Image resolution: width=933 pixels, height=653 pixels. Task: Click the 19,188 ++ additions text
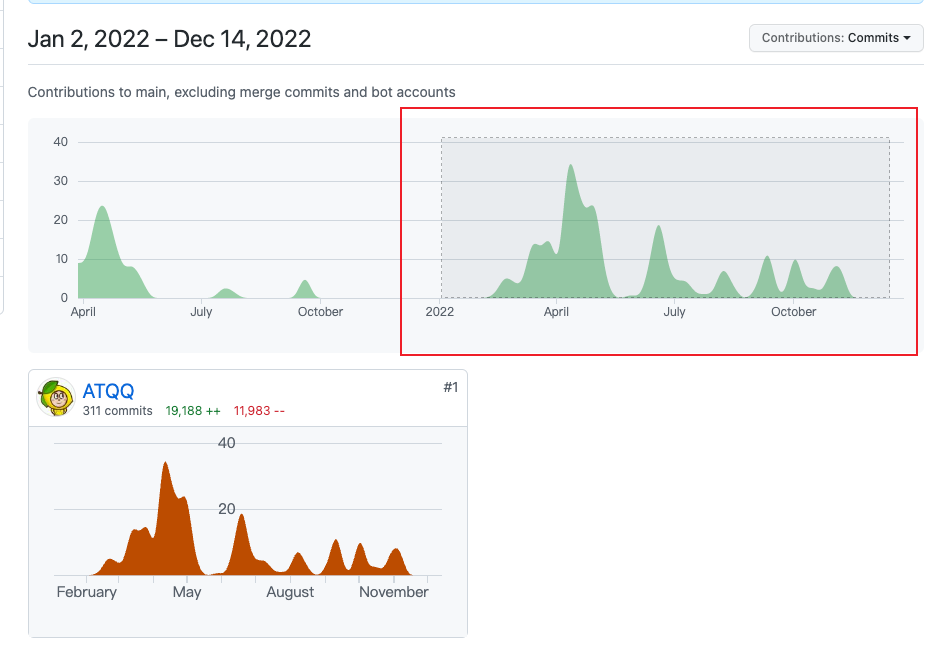click(x=193, y=411)
